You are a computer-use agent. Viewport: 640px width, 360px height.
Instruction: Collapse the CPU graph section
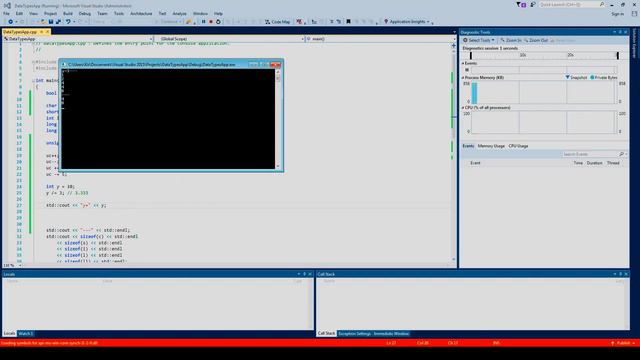[463, 108]
